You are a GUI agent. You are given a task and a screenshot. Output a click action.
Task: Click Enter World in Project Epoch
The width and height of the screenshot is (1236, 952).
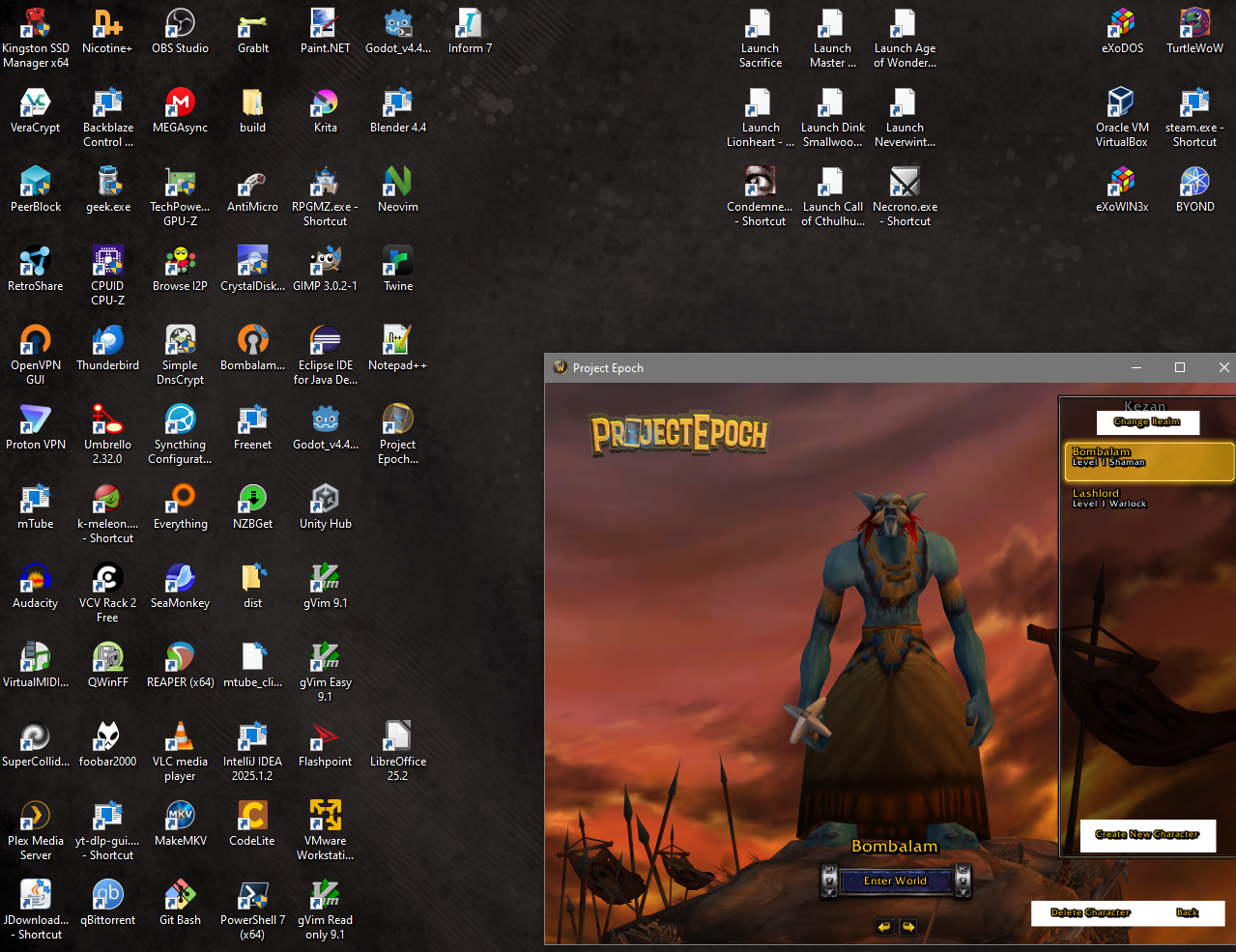pos(895,880)
